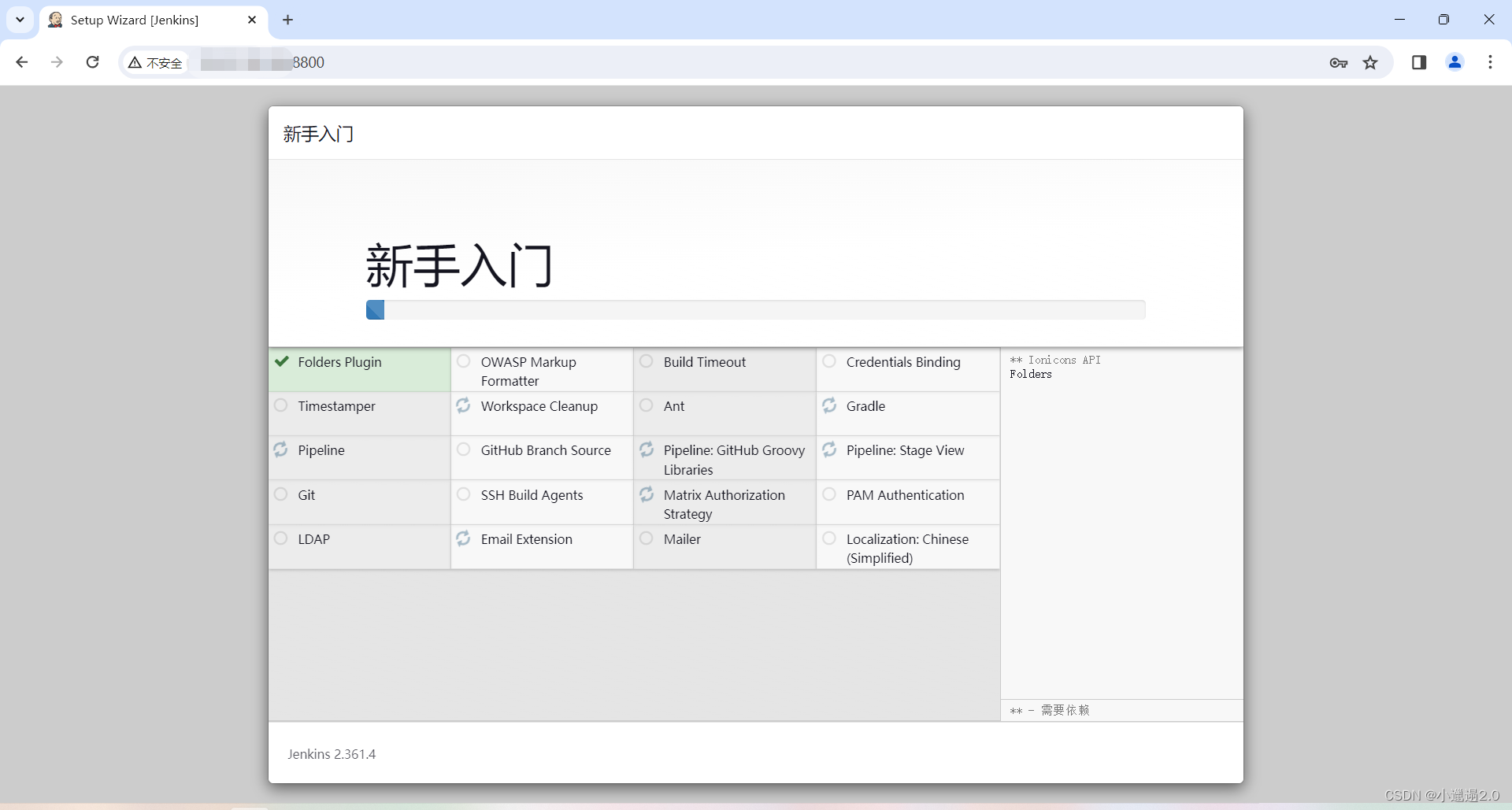Screen dimensions: 1512x810
Task: Click the pending circle beside PAM Authentication
Action: tap(829, 494)
